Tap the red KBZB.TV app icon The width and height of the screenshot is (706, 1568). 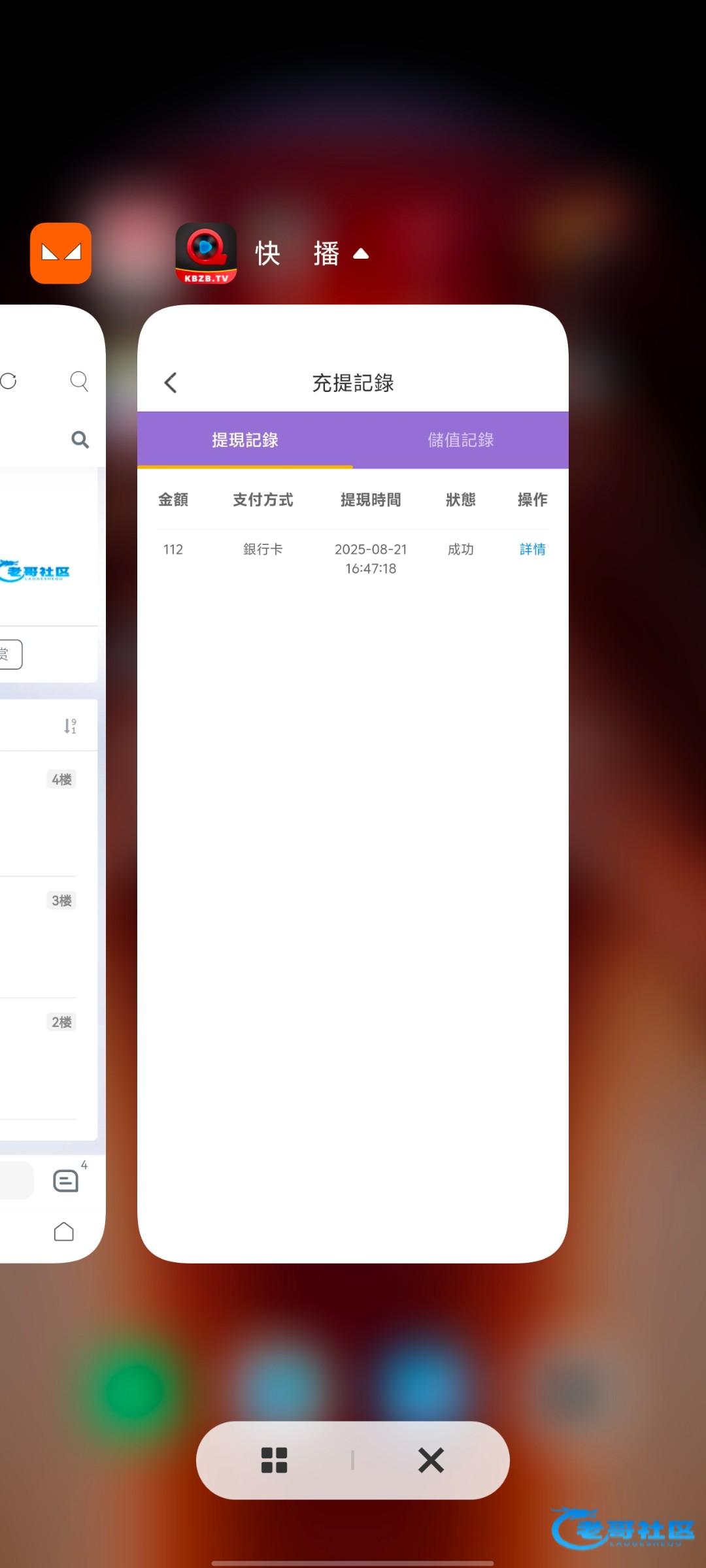(206, 253)
